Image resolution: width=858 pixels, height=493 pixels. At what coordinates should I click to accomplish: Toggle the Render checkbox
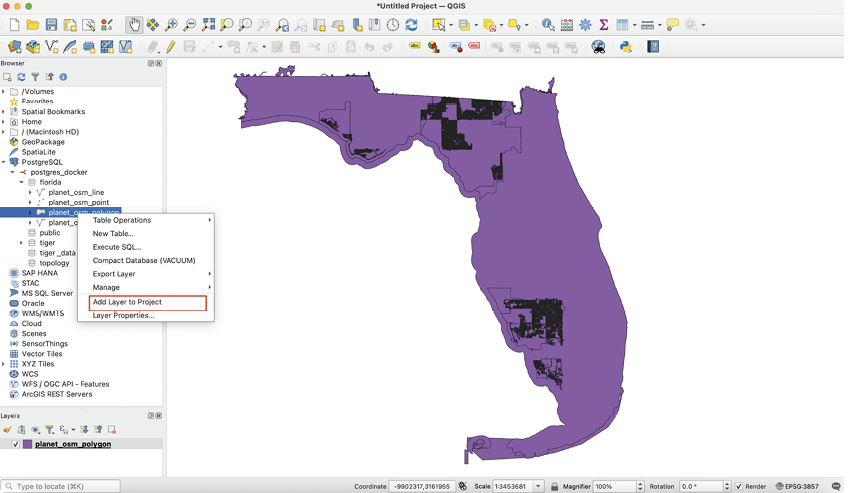coord(739,486)
